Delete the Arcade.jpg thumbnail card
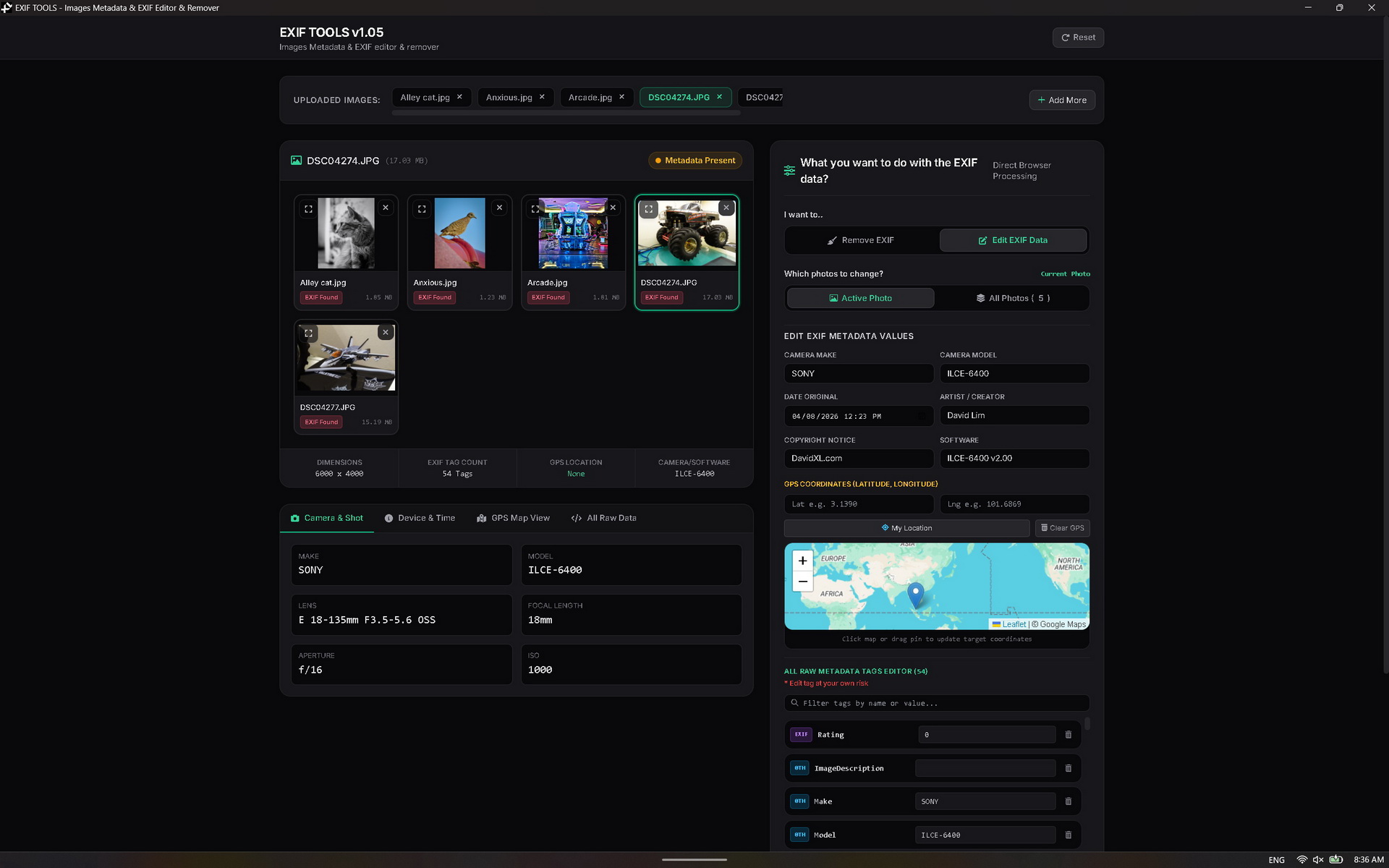The image size is (1389, 868). 613,208
